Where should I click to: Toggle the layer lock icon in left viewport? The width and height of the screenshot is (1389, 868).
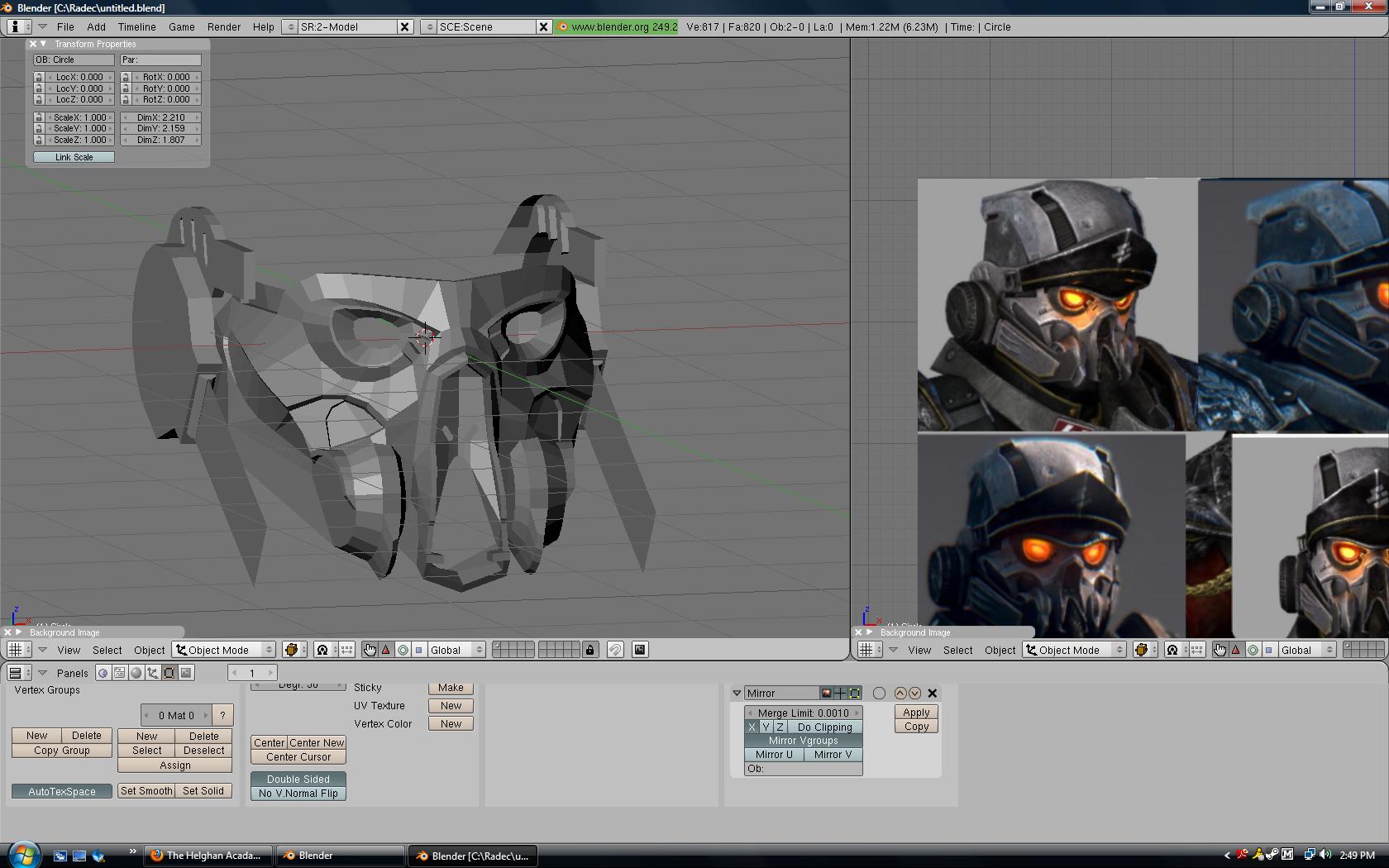click(589, 650)
